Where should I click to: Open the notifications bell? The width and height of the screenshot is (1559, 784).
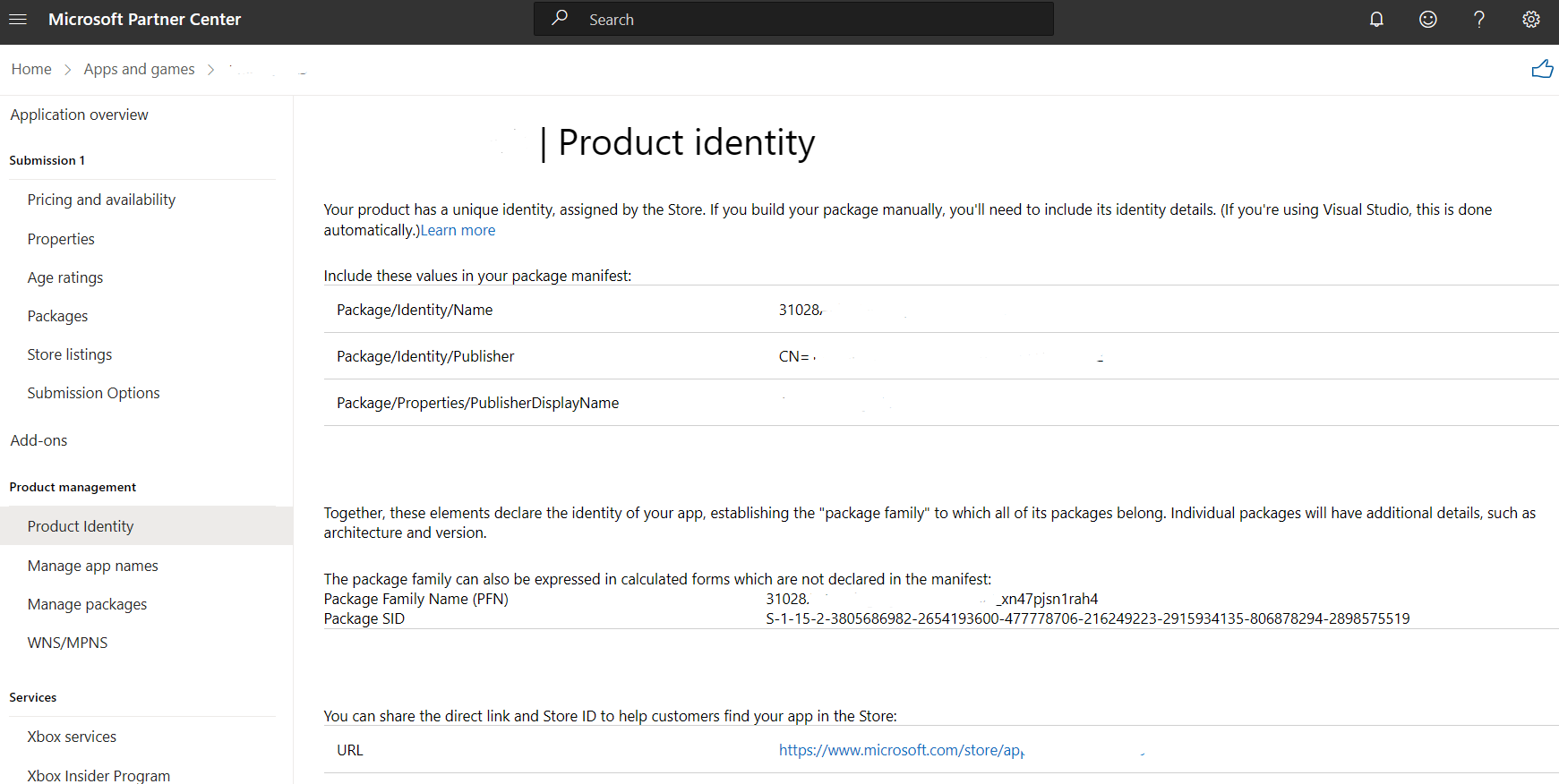click(1376, 20)
